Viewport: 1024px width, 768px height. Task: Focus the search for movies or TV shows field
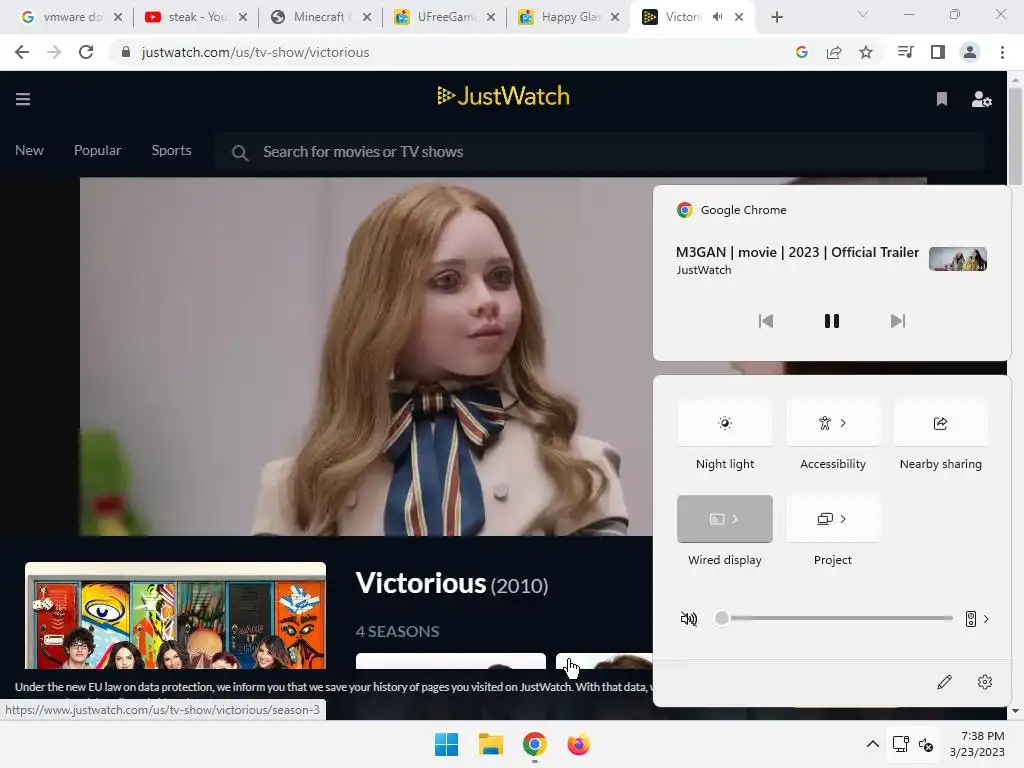click(x=599, y=152)
